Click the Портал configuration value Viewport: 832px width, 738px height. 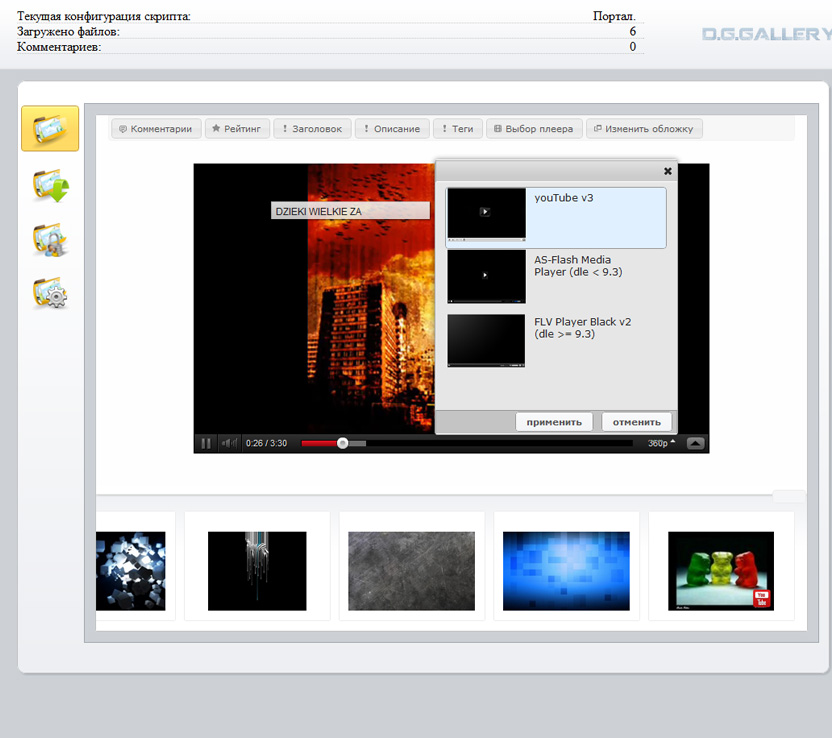[614, 16]
